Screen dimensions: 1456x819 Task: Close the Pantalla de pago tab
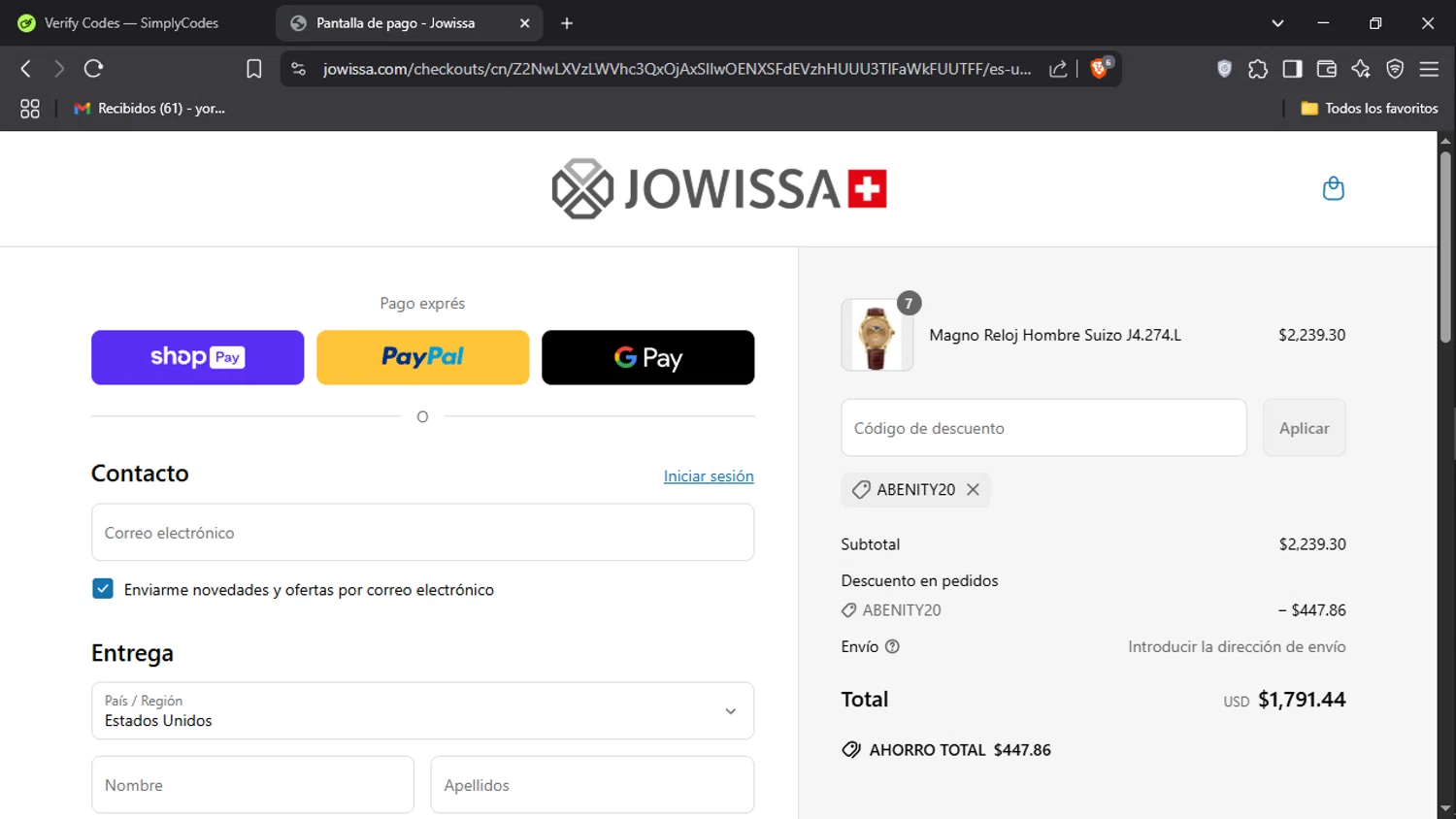point(524,23)
